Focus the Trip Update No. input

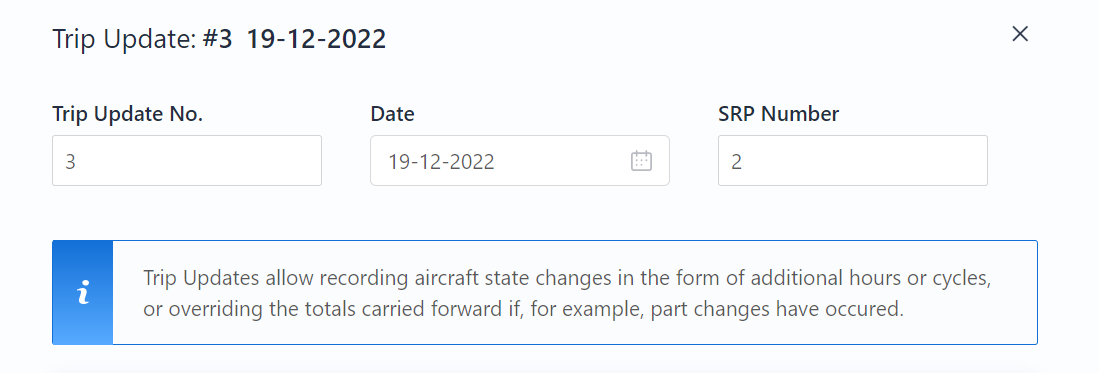(x=187, y=161)
